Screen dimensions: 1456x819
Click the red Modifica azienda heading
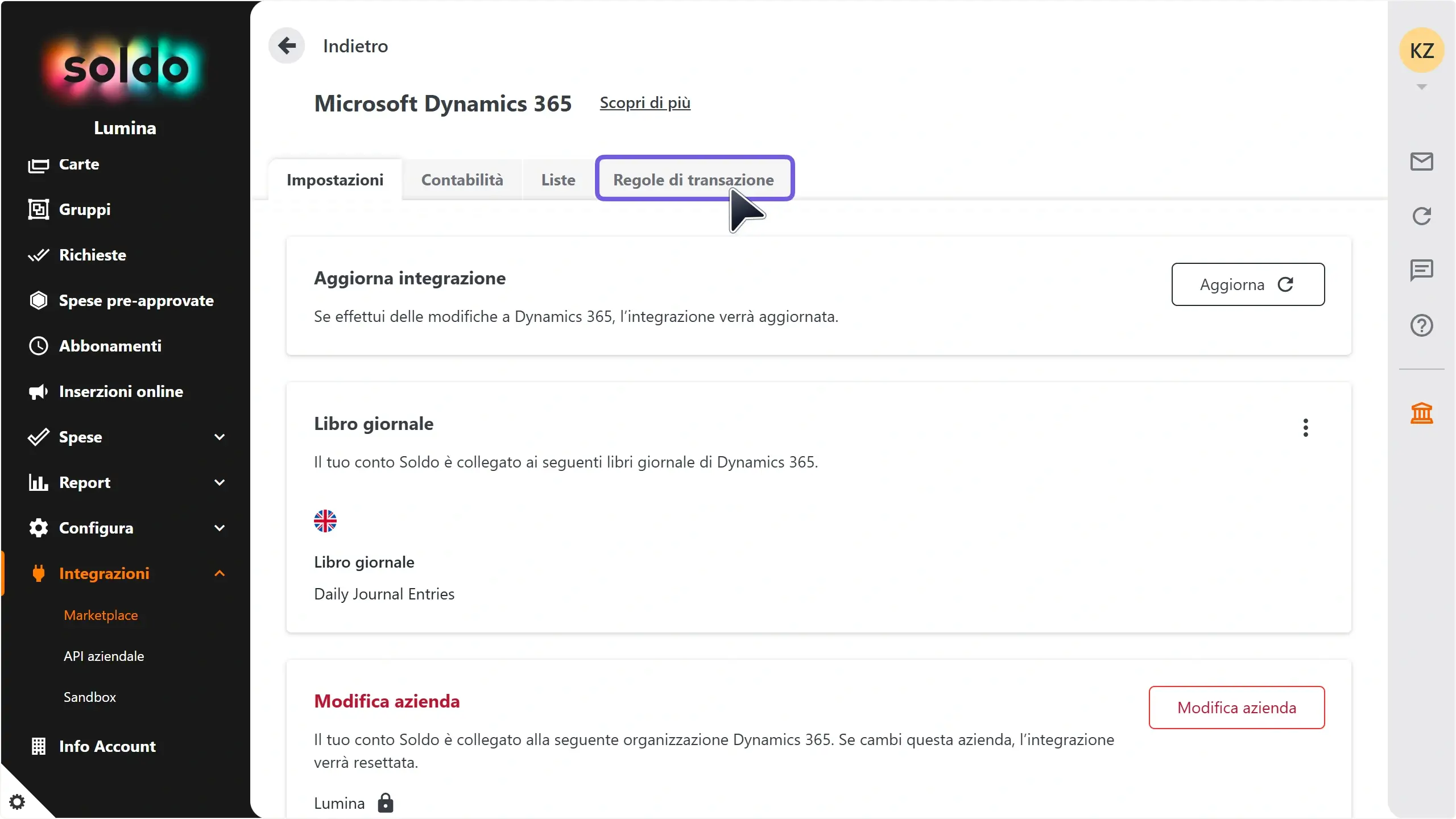387,701
